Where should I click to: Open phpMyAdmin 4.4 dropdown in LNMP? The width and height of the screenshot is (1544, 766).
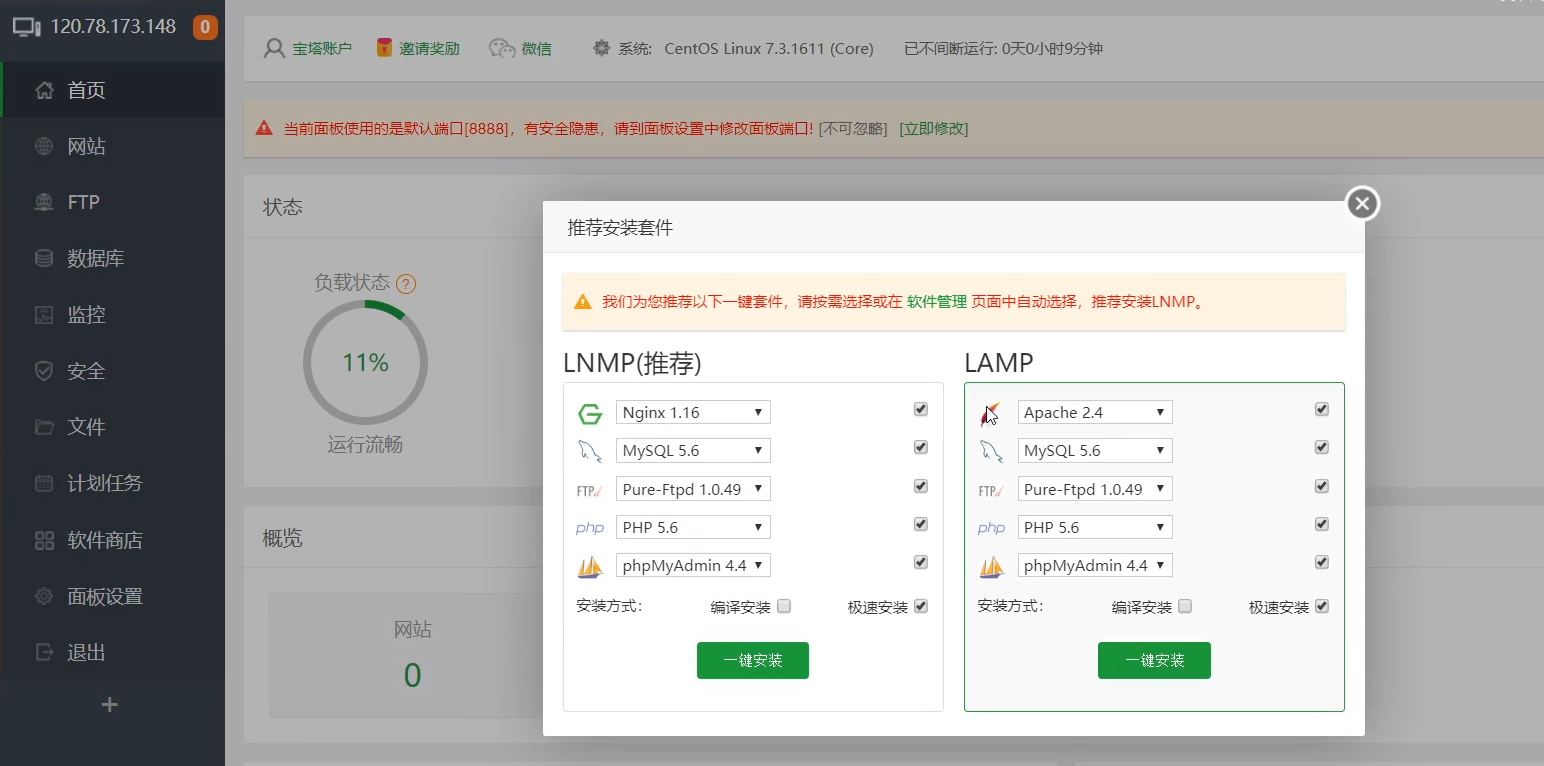click(693, 565)
